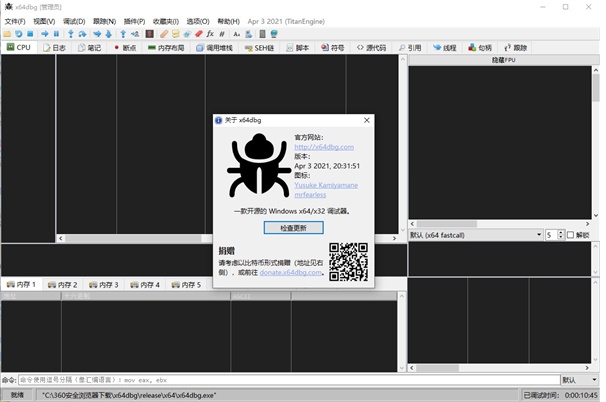606x402 pixels.
Task: Click the Run Till Return icon
Action: coord(123,34)
